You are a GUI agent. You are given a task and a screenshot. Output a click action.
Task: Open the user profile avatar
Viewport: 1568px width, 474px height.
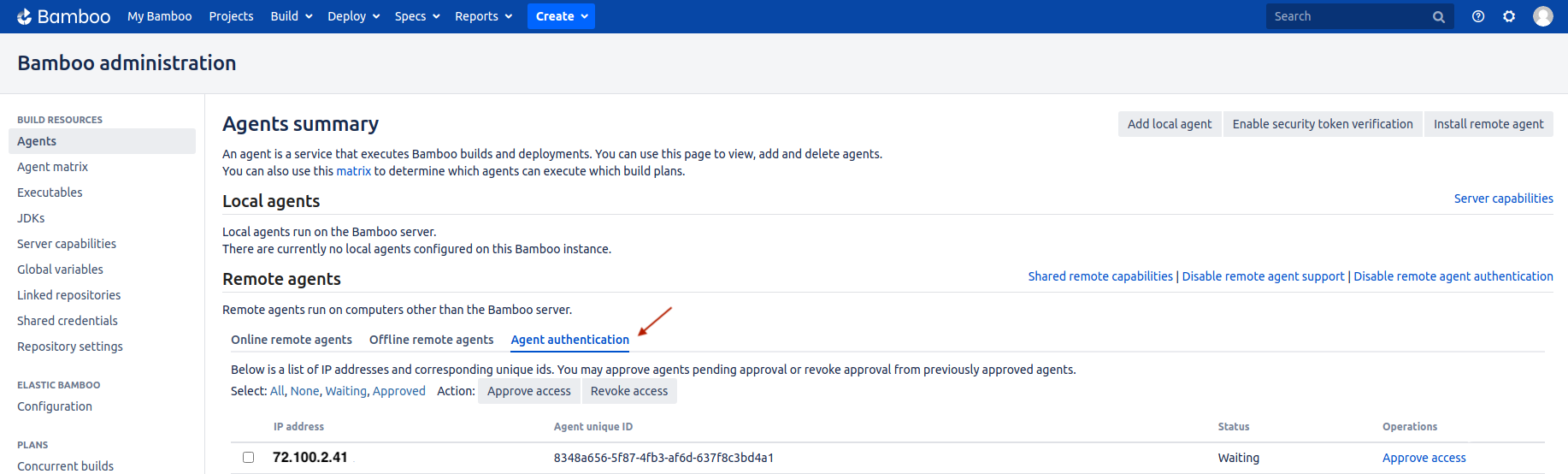[1543, 16]
